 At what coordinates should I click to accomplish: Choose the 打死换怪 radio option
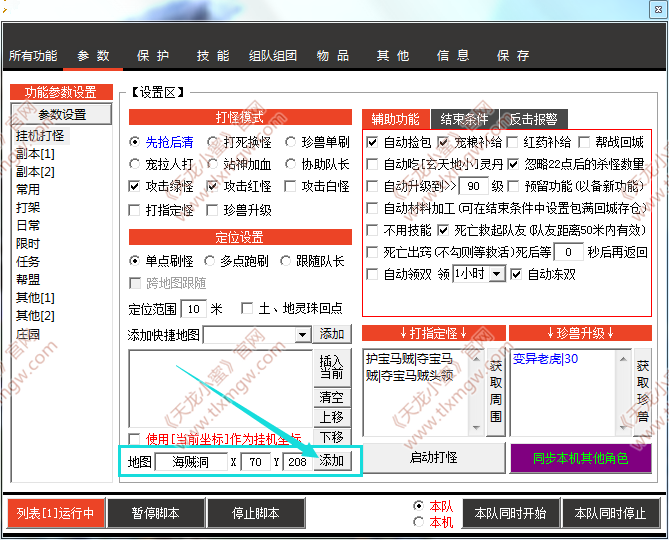pos(213,142)
